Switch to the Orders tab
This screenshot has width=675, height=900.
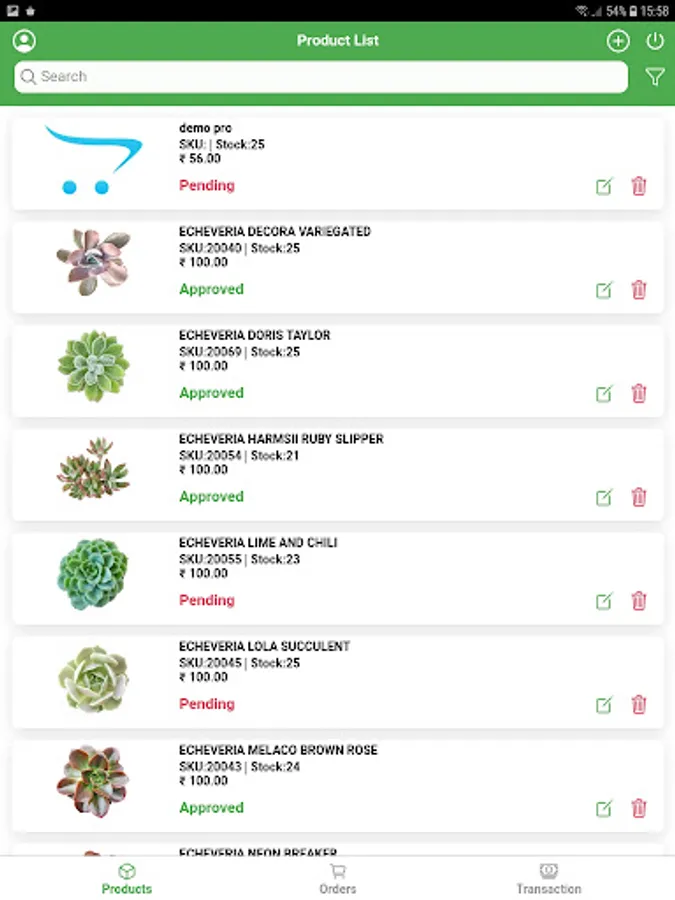point(338,878)
